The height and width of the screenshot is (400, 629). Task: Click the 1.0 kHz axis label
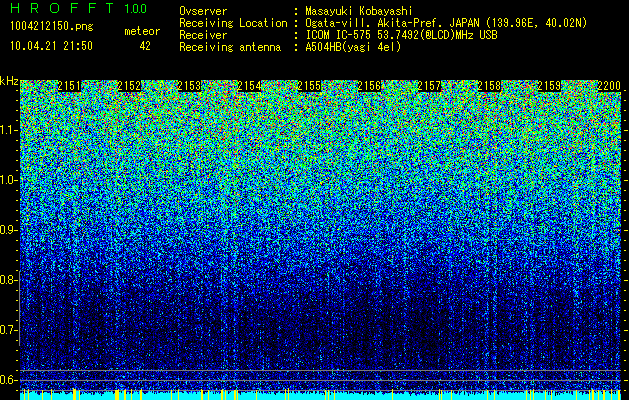[x=8, y=180]
